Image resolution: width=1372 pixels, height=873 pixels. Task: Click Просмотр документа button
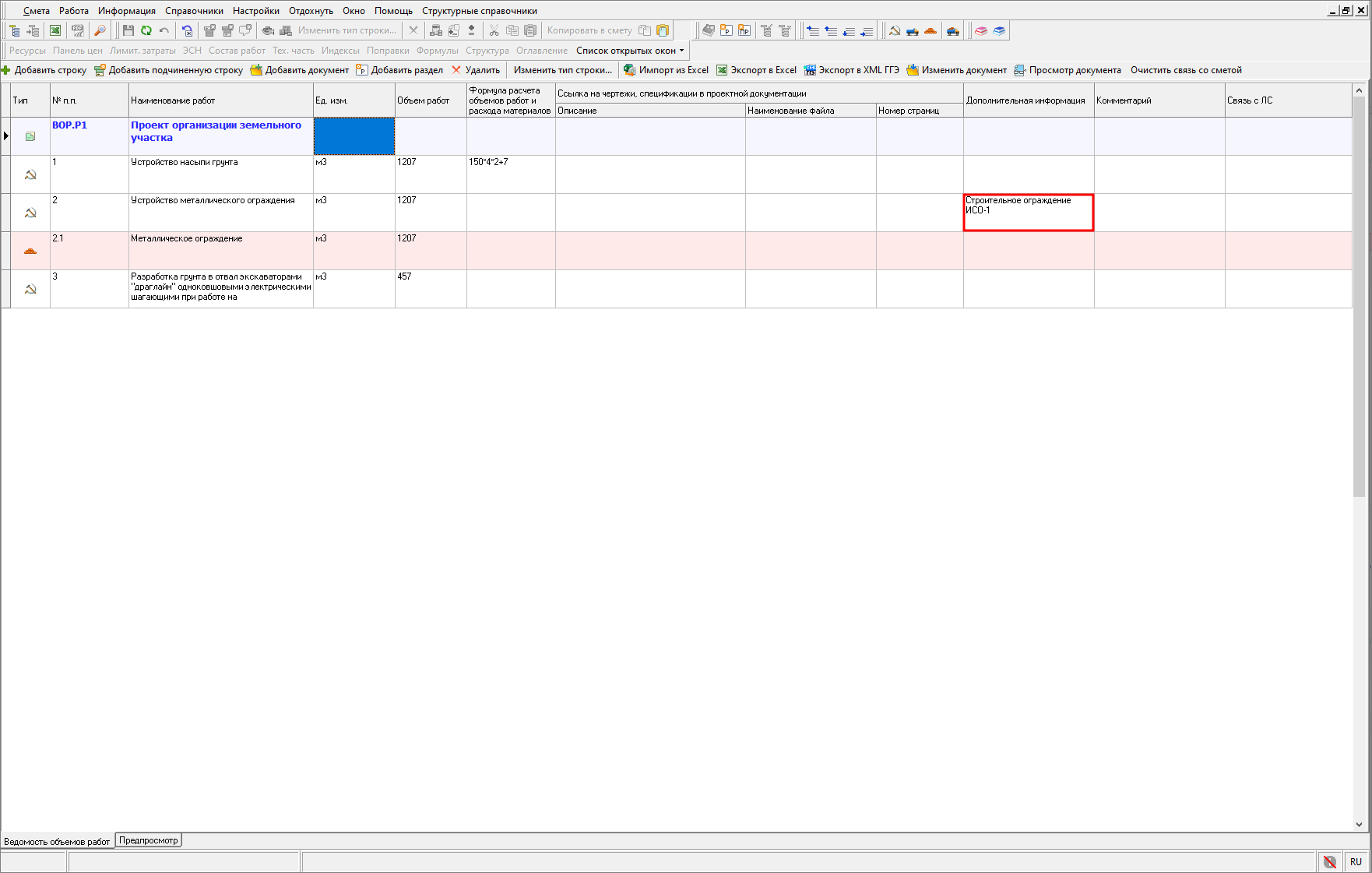(x=1068, y=70)
